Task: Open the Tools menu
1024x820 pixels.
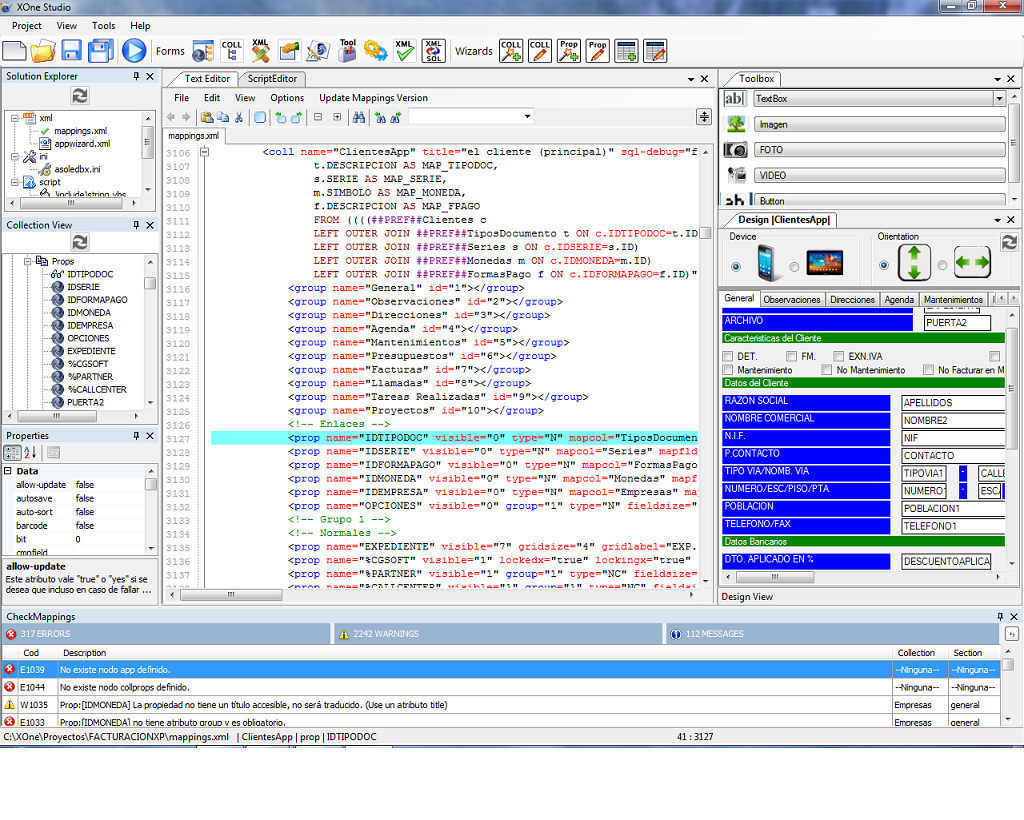Action: [103, 25]
